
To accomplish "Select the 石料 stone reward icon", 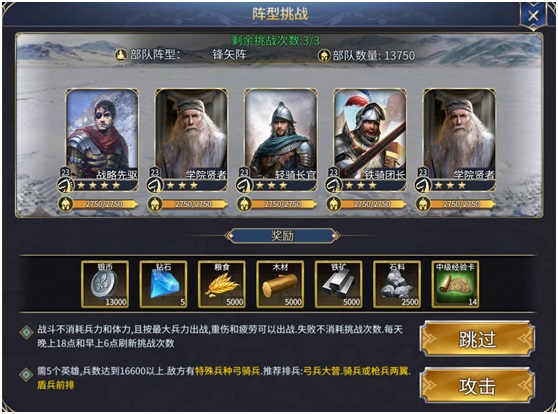I will point(397,284).
